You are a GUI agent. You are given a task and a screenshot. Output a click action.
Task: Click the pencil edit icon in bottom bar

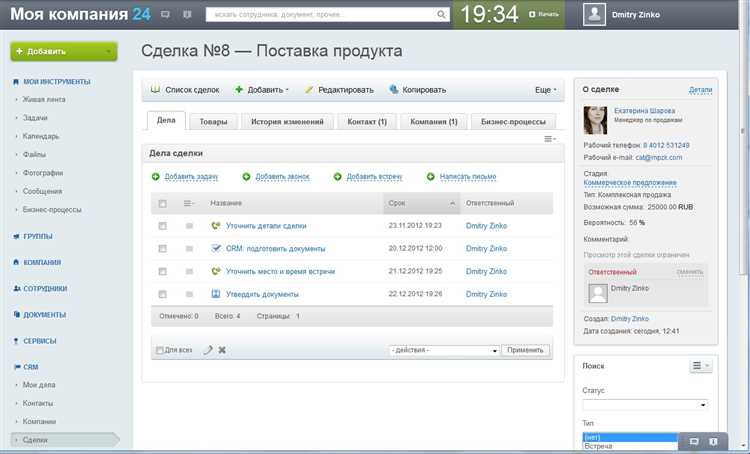pos(208,350)
